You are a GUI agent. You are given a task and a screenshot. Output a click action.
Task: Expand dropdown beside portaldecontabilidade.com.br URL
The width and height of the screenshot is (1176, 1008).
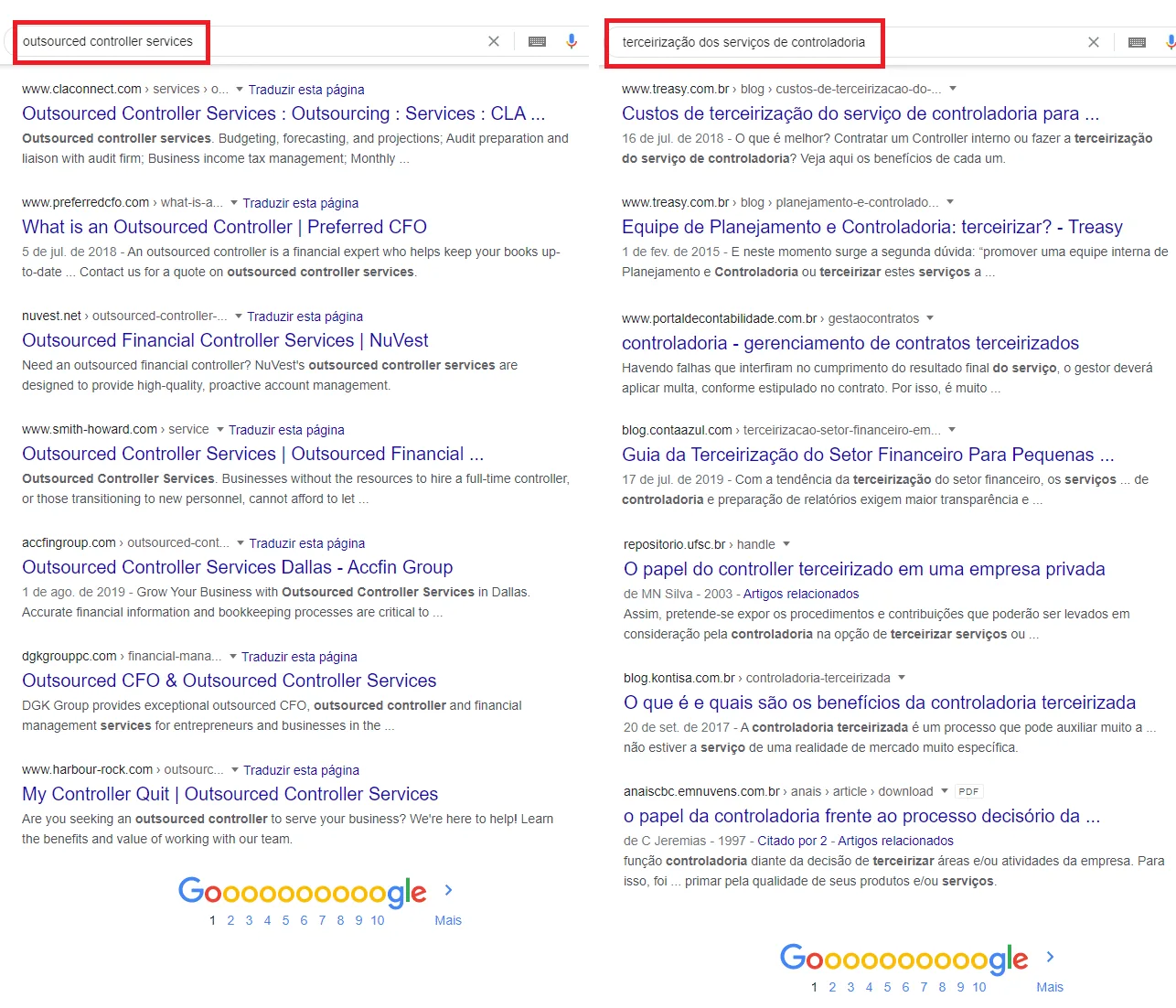(930, 318)
